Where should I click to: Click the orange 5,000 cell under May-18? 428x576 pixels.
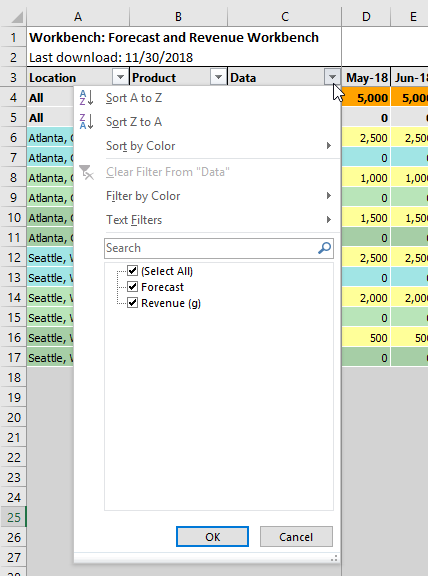point(366,98)
